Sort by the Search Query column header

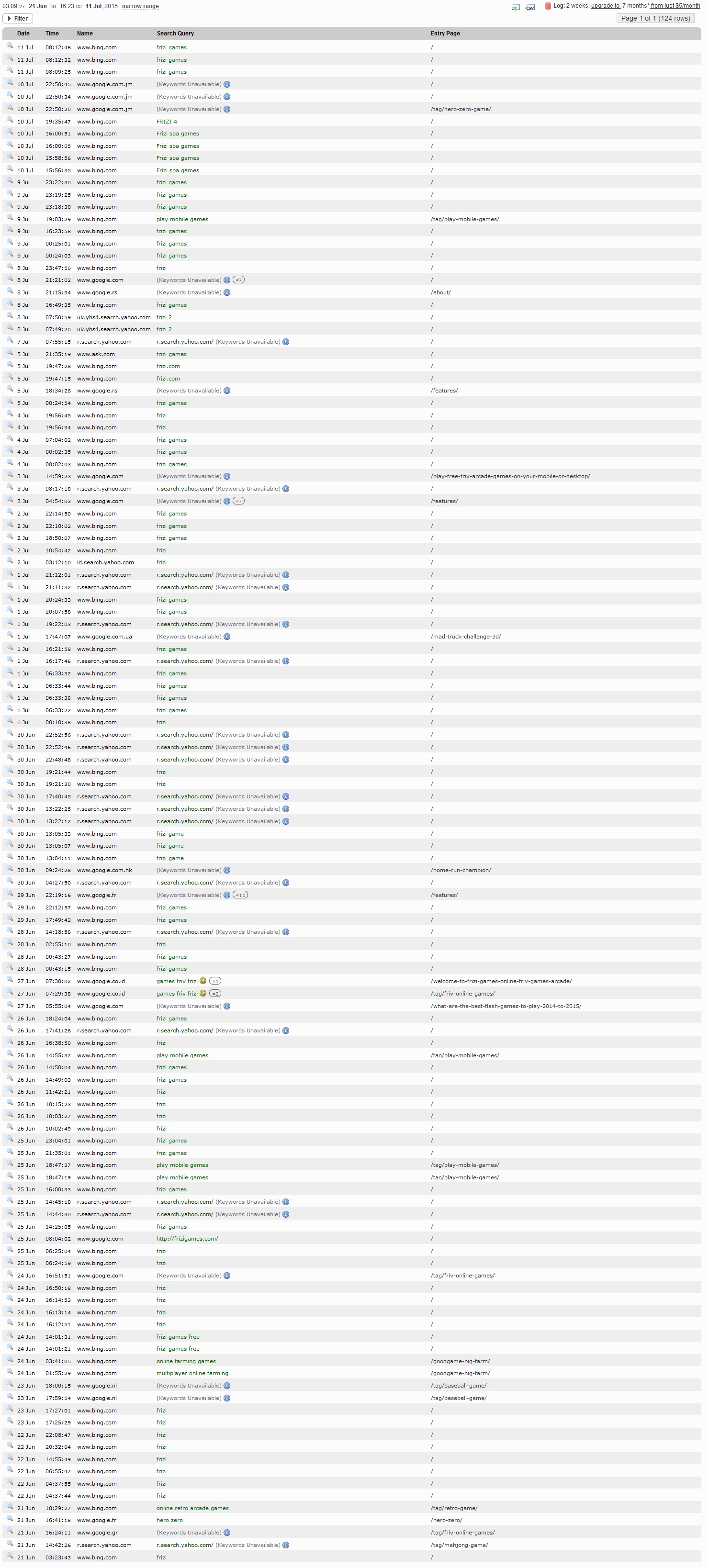pyautogui.click(x=175, y=34)
